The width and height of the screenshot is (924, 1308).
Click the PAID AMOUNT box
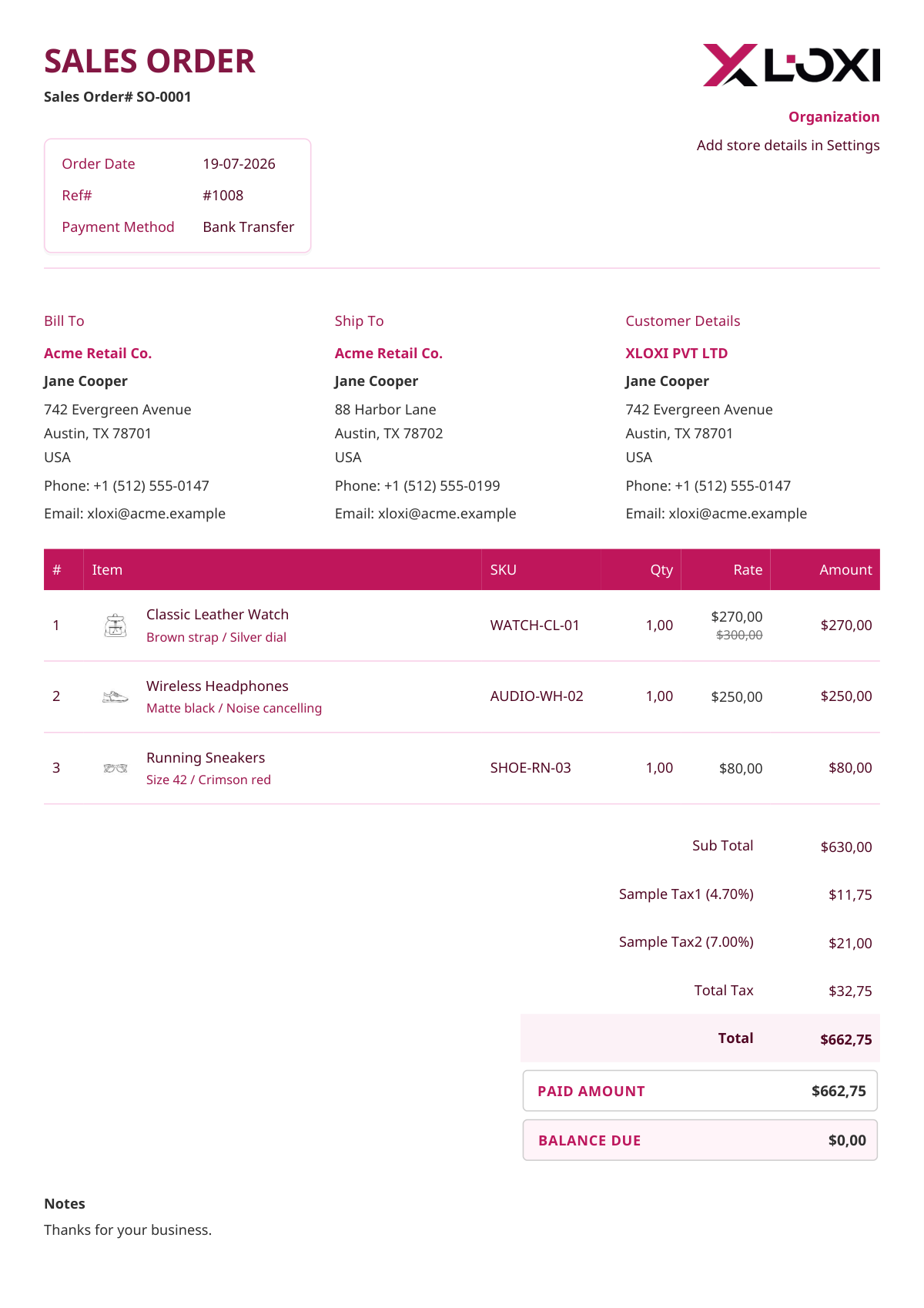click(700, 1091)
